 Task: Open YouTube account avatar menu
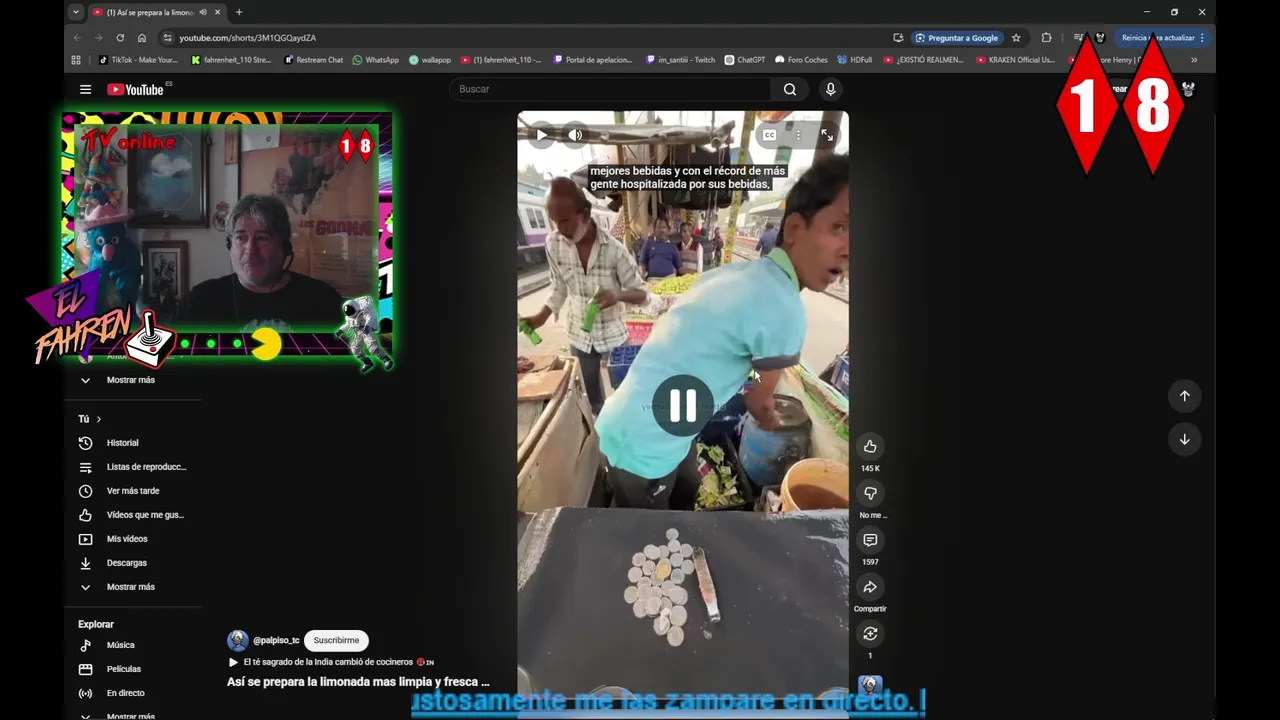[1188, 89]
